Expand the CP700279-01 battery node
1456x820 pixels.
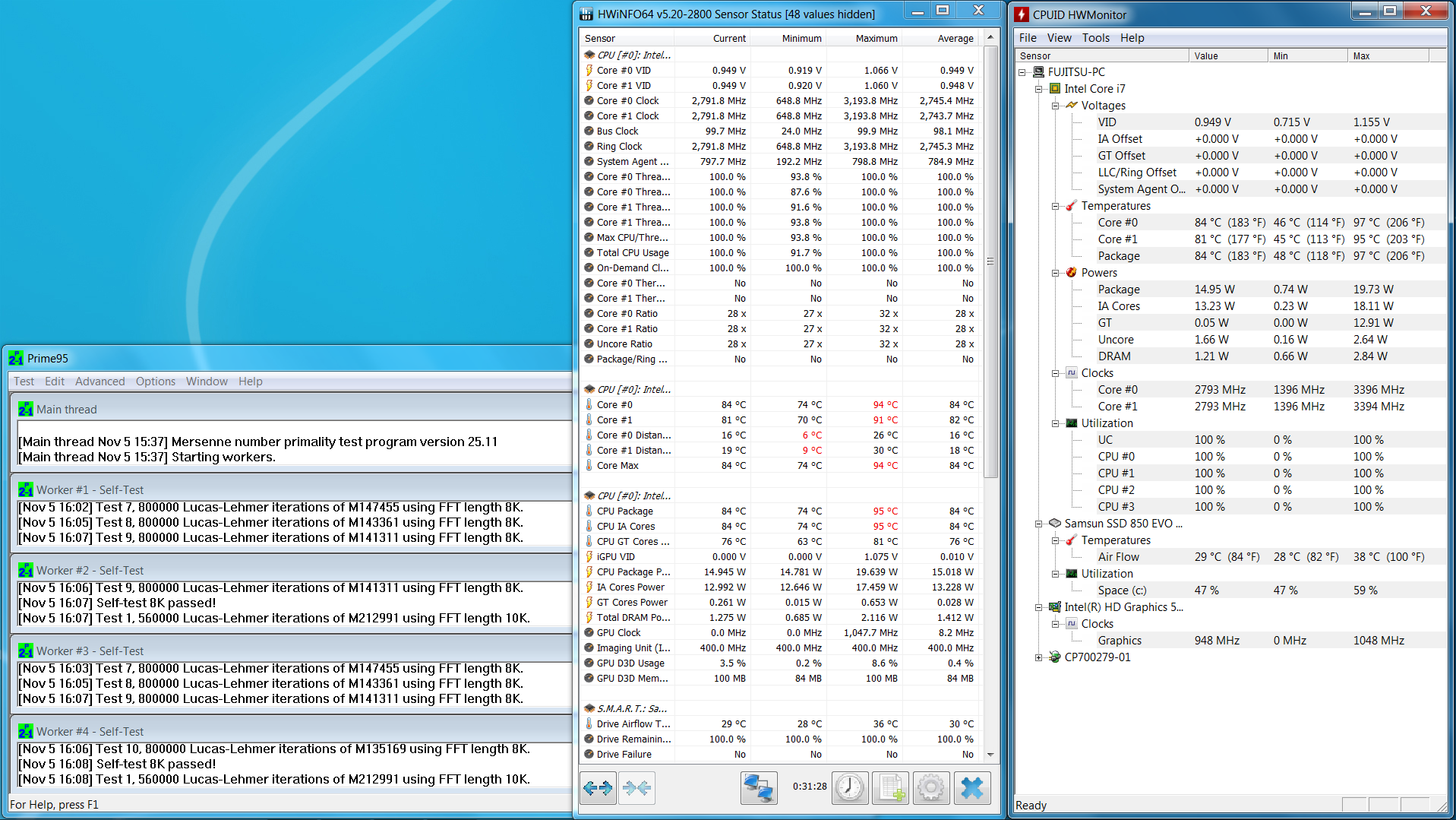pos(1039,657)
